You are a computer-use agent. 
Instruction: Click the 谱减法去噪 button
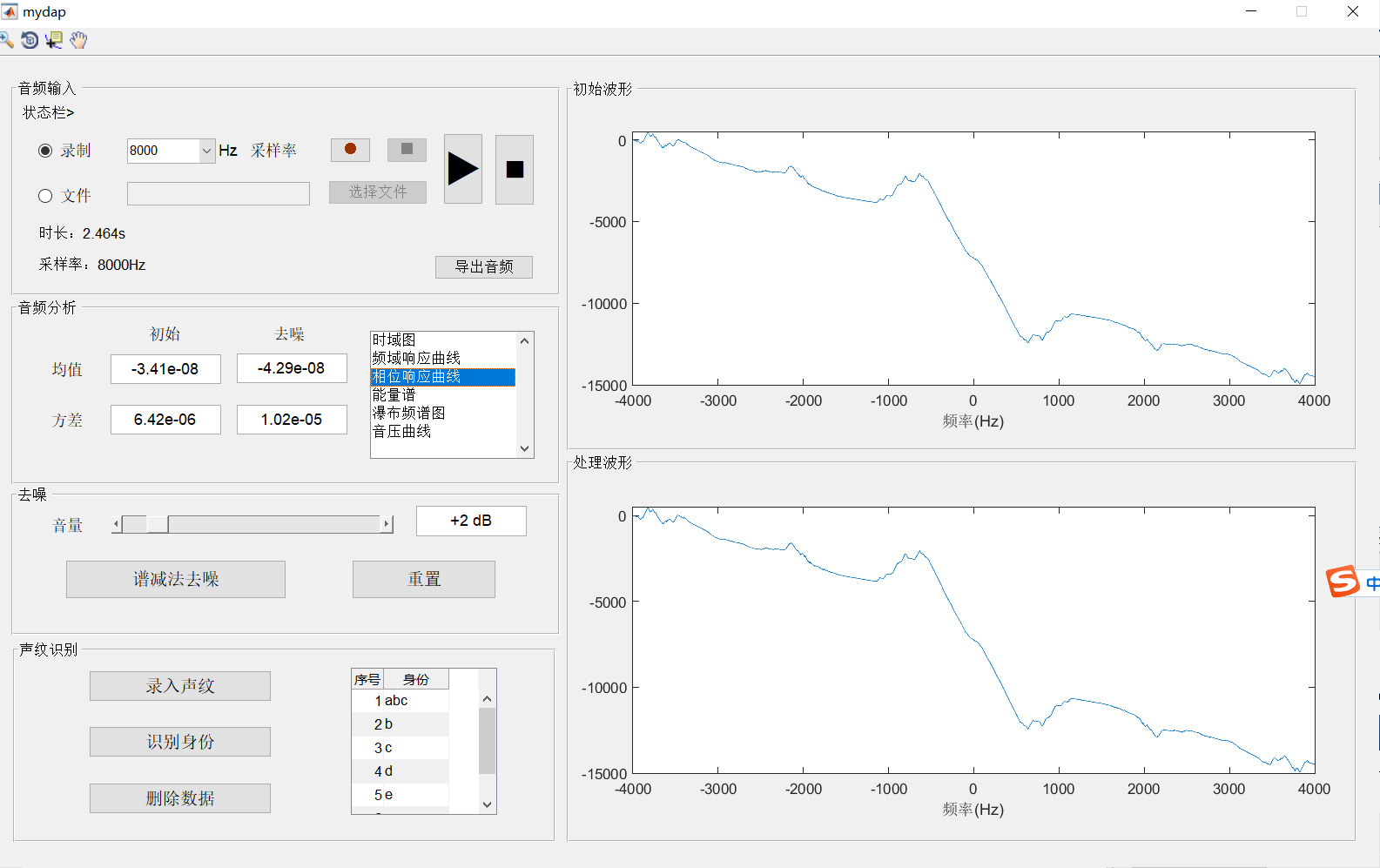coord(176,579)
